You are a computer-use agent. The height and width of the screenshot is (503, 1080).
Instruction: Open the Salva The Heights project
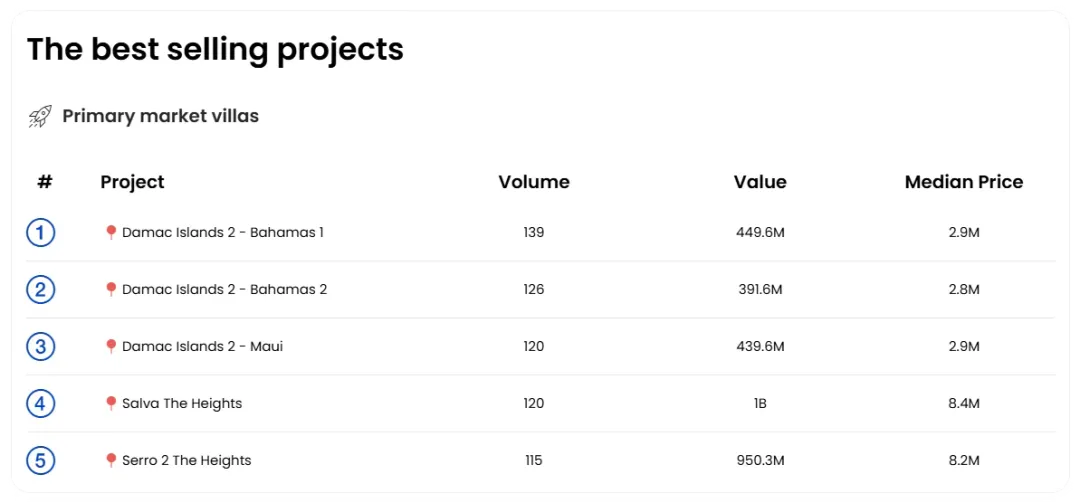coord(182,404)
